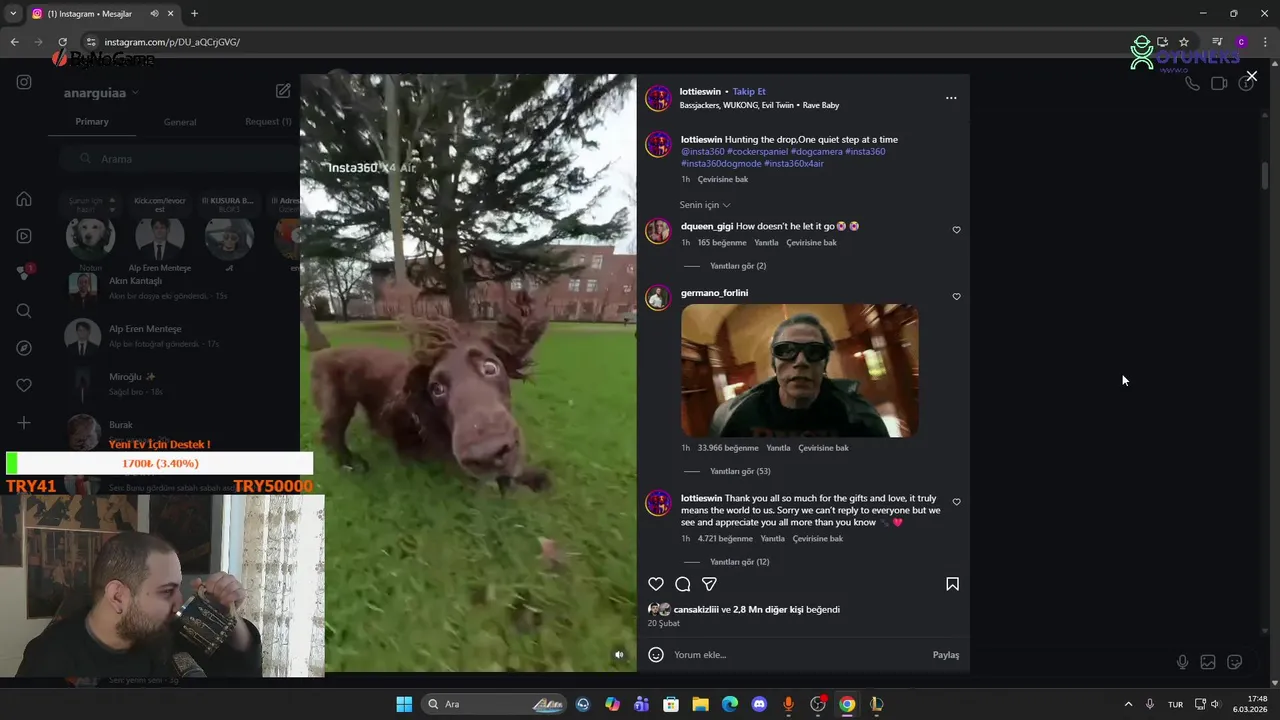Follow lottieswin via Takip Et
This screenshot has height=720, width=1280.
[x=749, y=91]
